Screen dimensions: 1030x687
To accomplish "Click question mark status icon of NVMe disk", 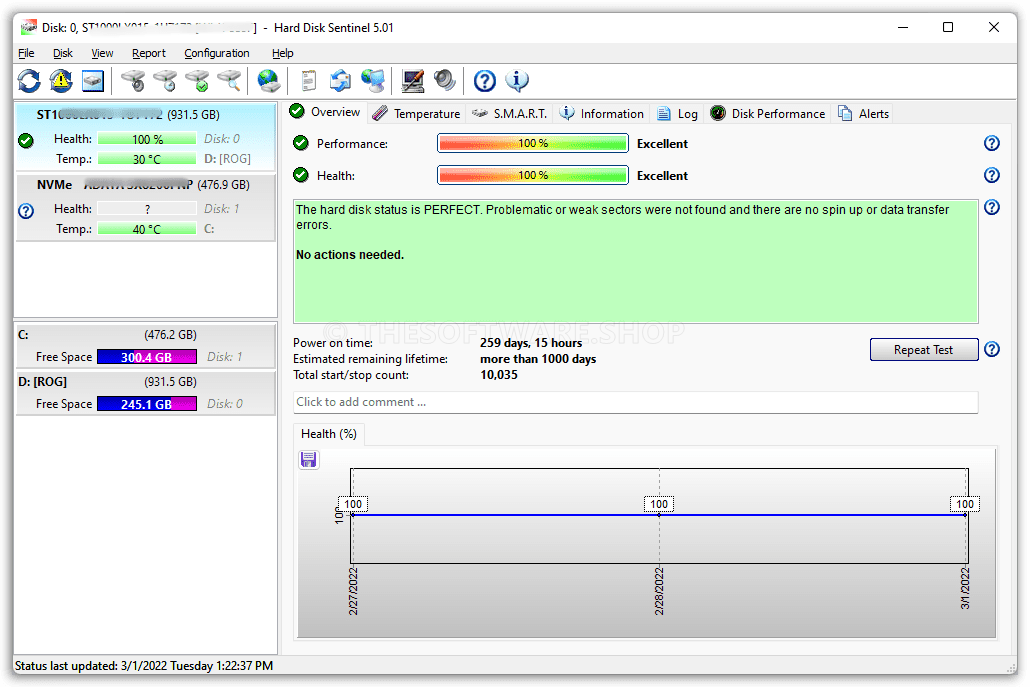I will coord(26,211).
